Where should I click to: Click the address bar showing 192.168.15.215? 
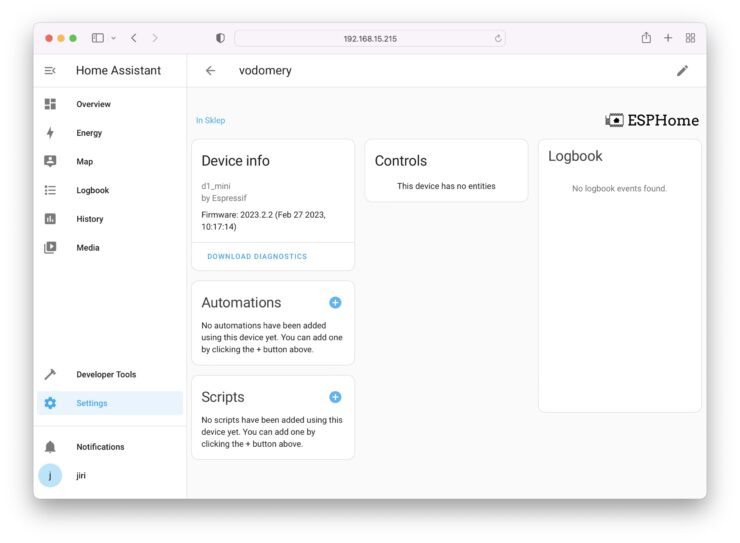click(x=370, y=39)
